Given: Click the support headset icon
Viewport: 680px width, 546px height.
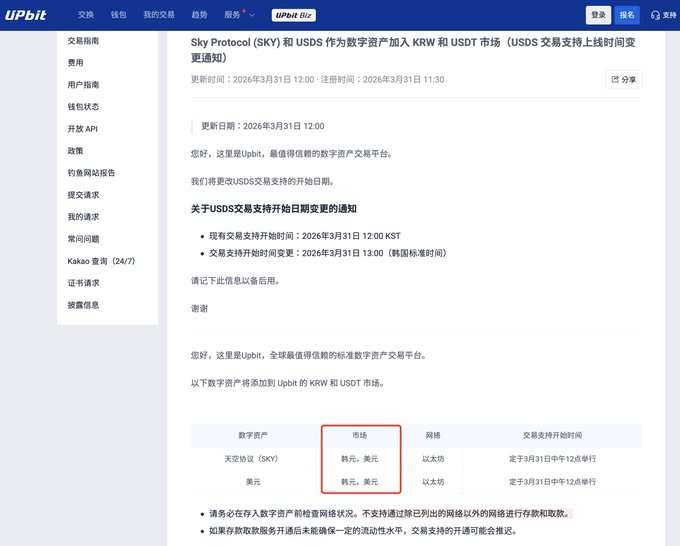Looking at the screenshot, I should coord(656,15).
